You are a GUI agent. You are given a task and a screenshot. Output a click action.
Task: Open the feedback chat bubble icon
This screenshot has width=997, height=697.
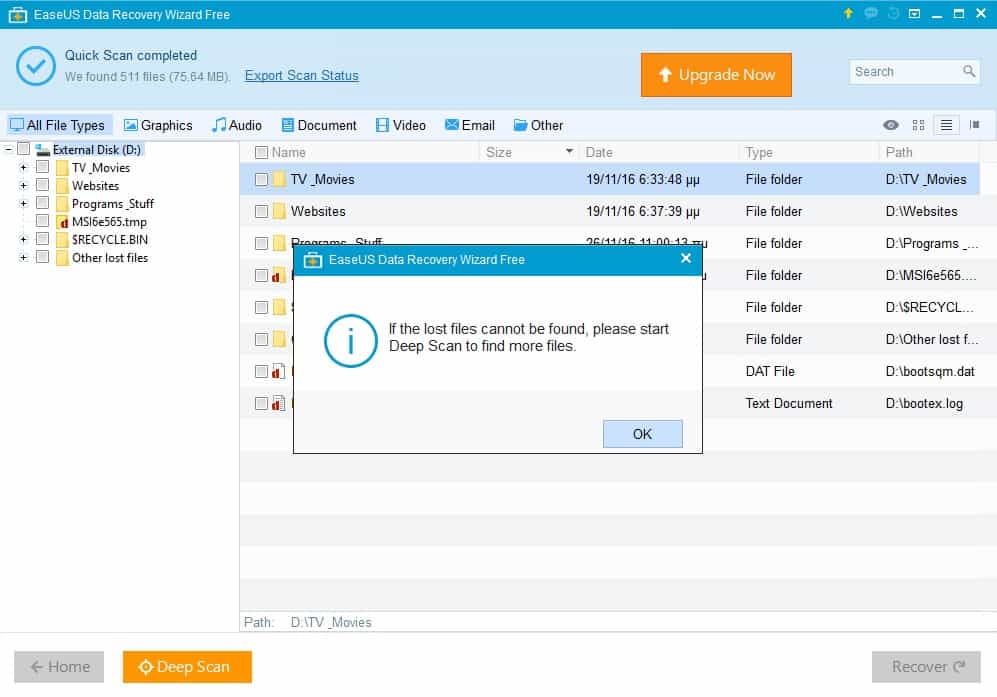(x=870, y=13)
